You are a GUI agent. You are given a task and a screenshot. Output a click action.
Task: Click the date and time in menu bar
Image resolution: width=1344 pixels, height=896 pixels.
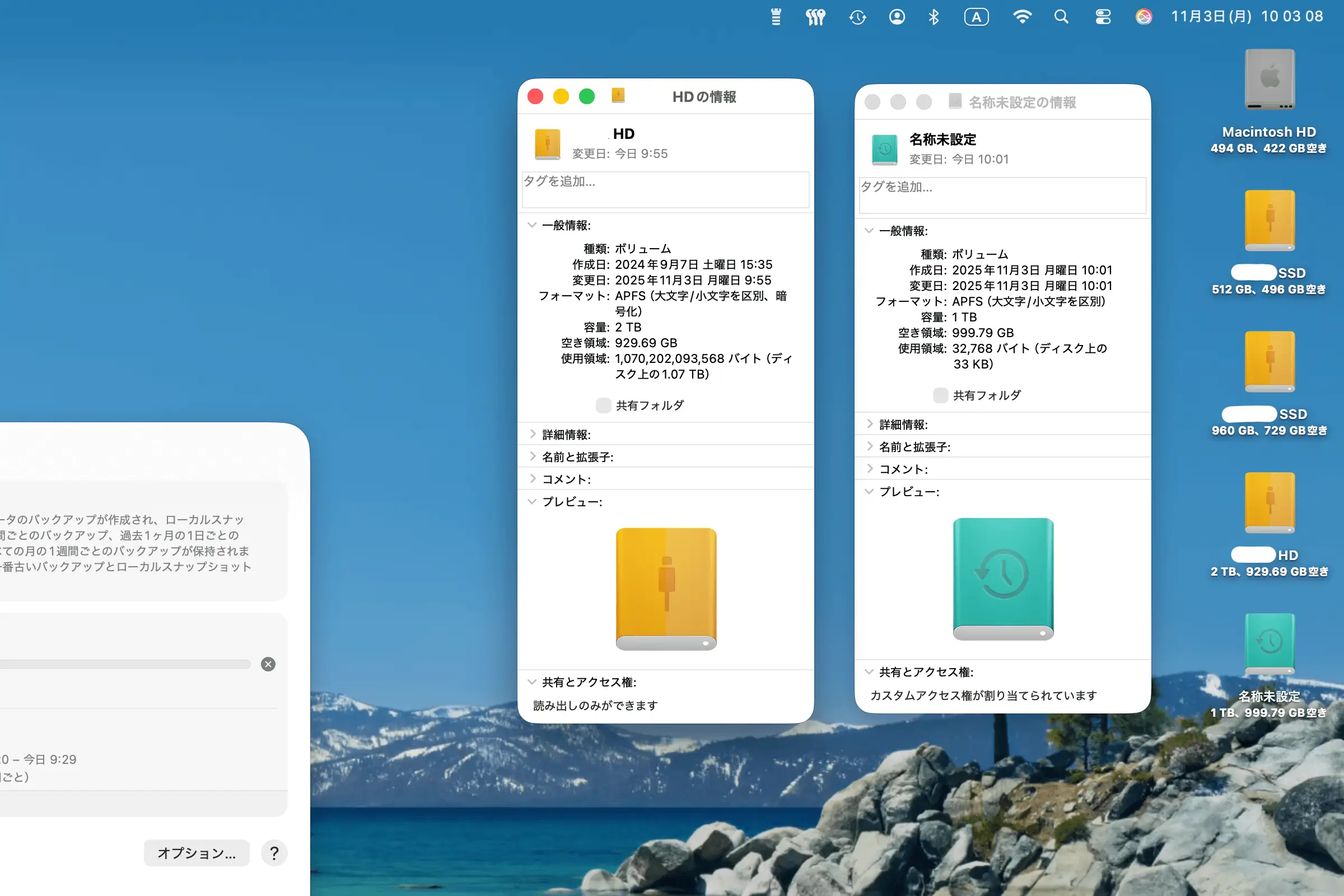[x=1247, y=17]
